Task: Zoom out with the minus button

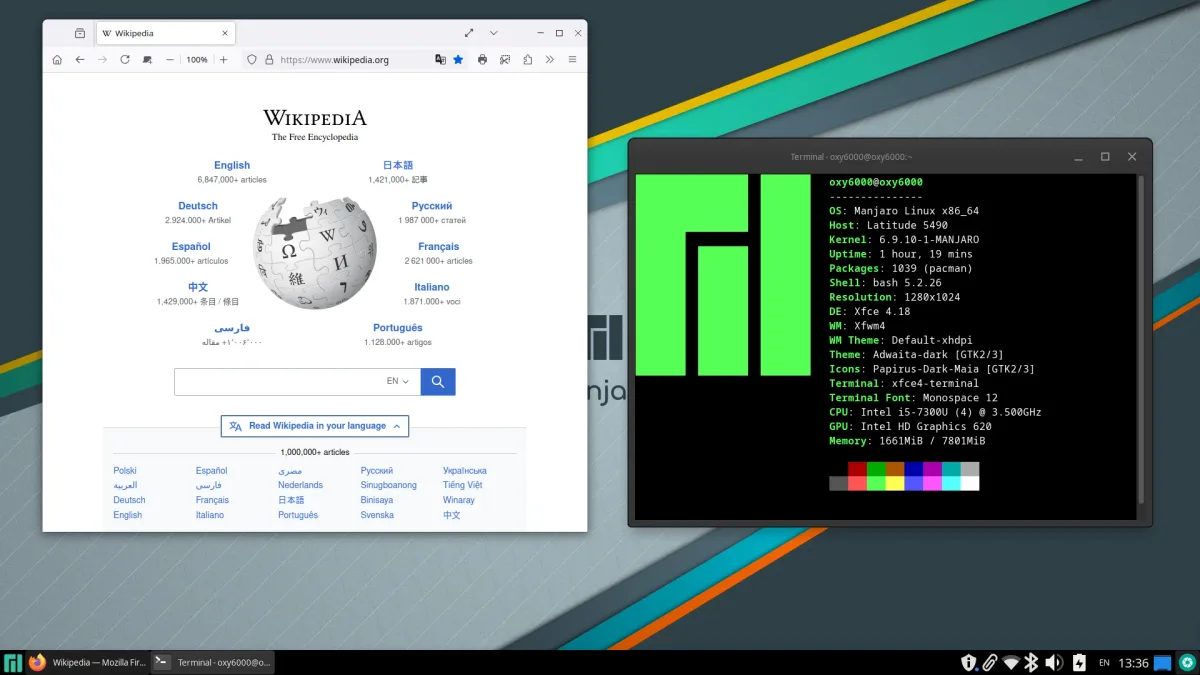Action: click(170, 60)
